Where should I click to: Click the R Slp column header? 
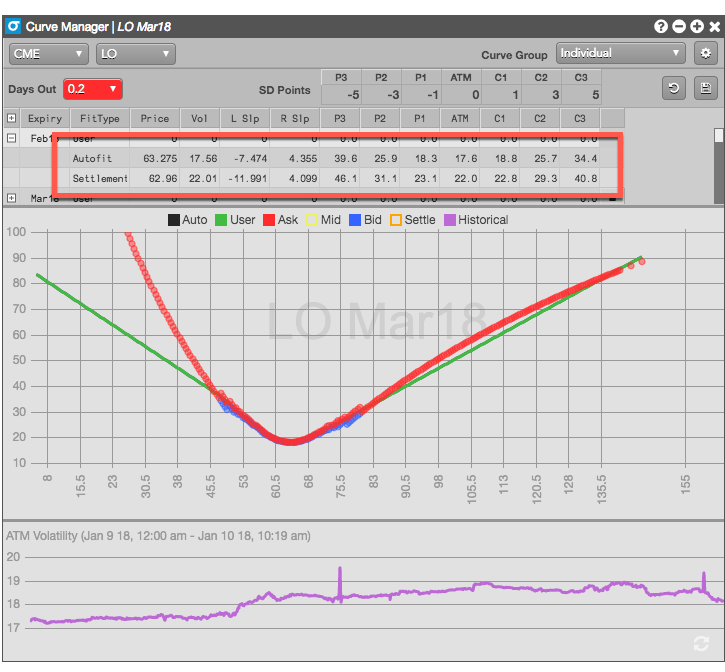(295, 118)
